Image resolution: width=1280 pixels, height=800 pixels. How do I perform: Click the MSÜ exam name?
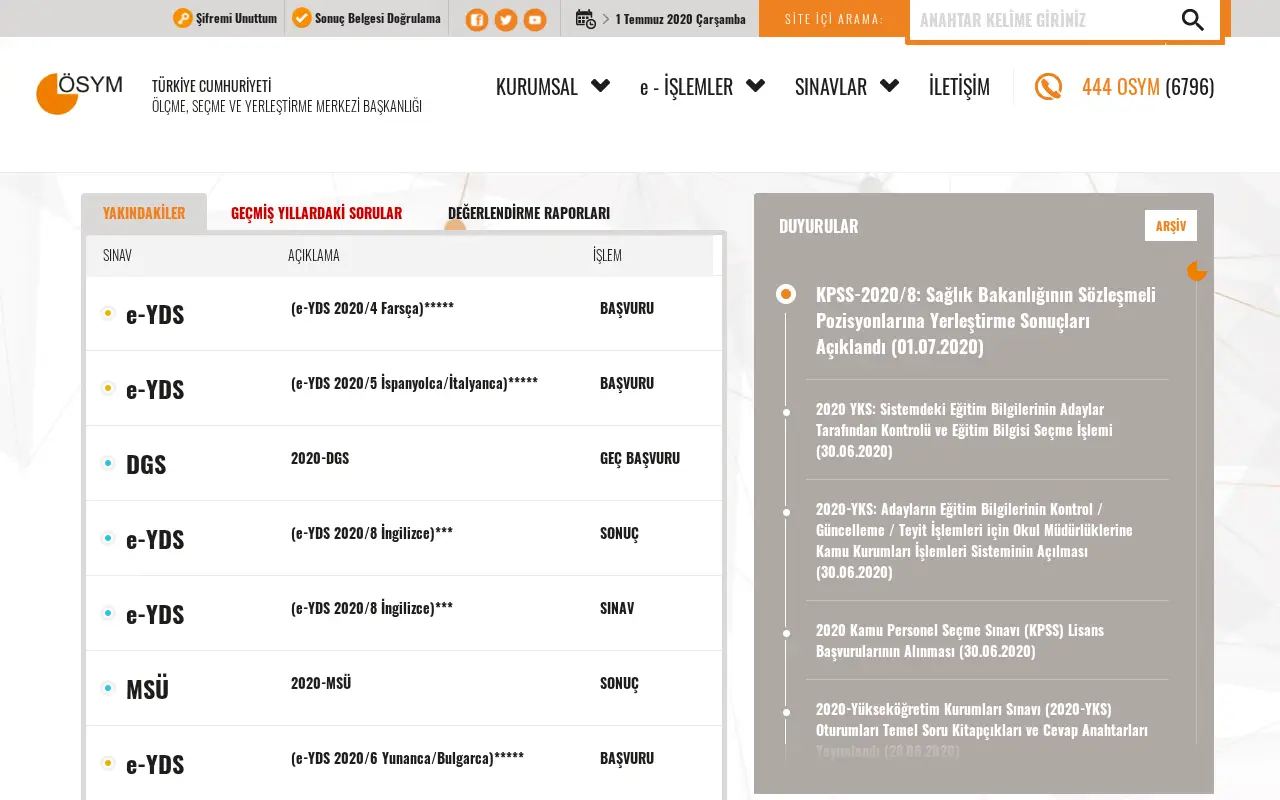coord(147,689)
